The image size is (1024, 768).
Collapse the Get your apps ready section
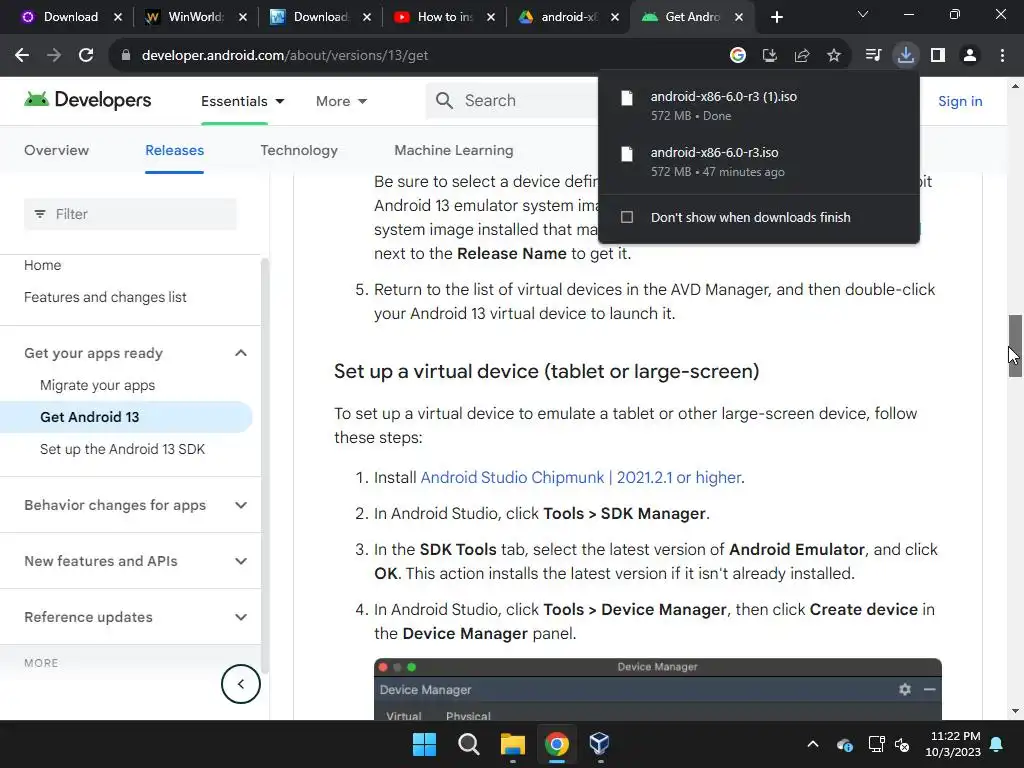[241, 353]
